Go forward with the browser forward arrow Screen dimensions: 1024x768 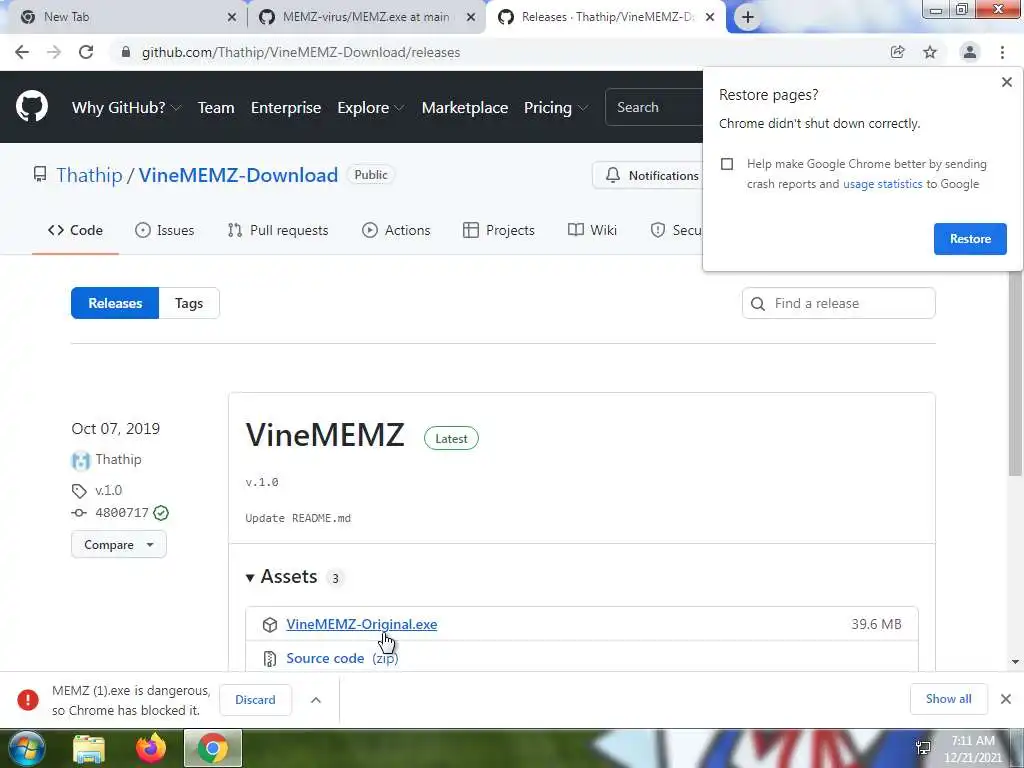(54, 52)
